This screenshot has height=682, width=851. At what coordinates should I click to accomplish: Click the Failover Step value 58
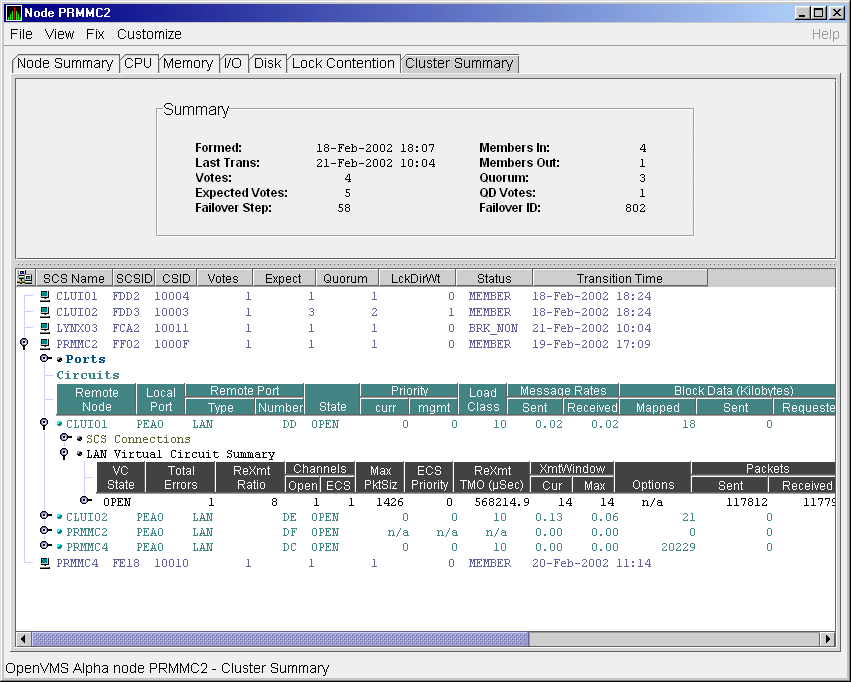point(344,208)
